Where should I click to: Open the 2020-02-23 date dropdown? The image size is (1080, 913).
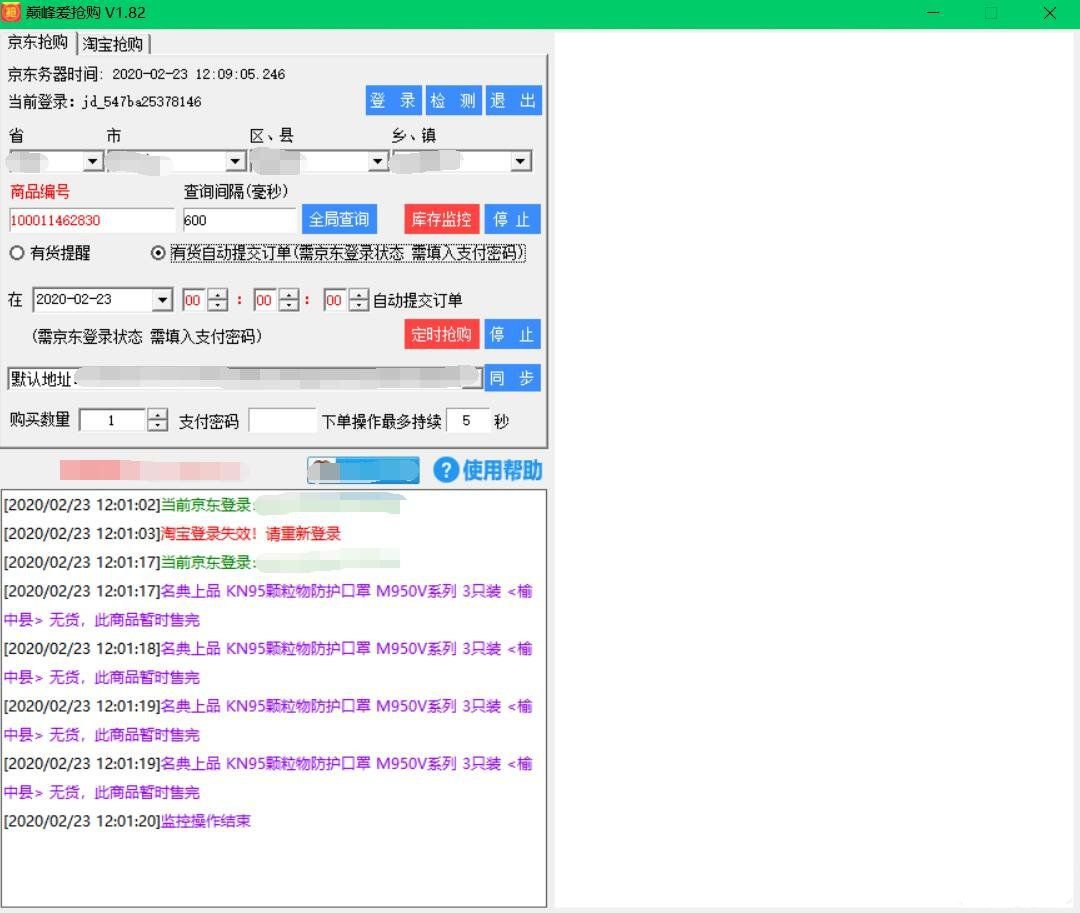pyautogui.click(x=164, y=299)
